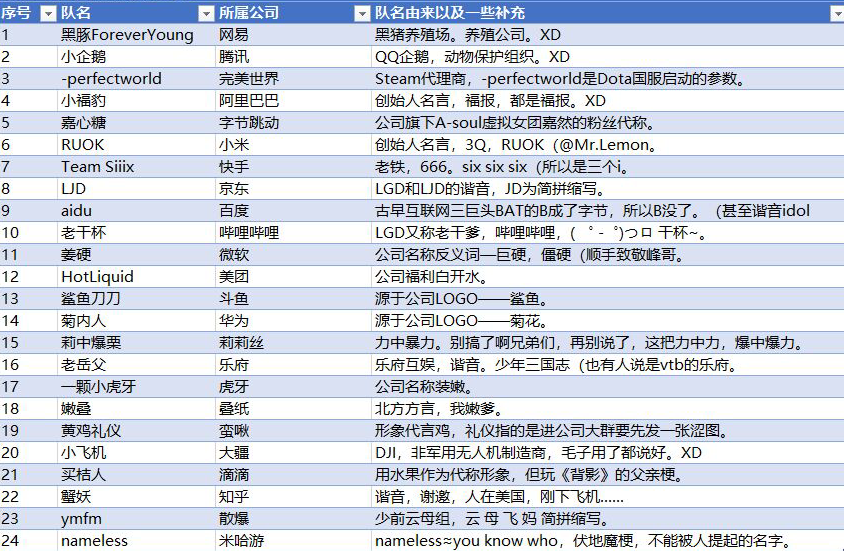
Task: Select the 所属公司 header cell
Action: point(293,13)
